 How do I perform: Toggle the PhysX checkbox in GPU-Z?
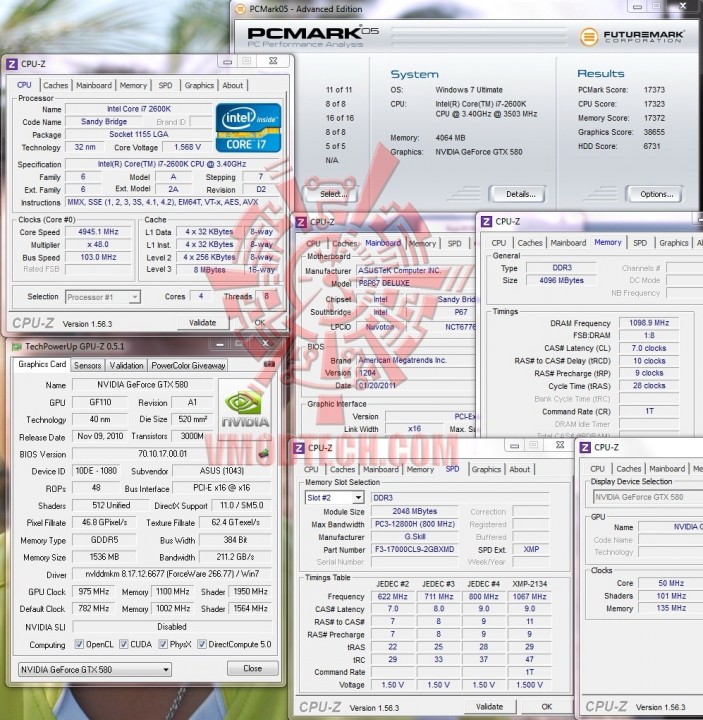tap(163, 644)
